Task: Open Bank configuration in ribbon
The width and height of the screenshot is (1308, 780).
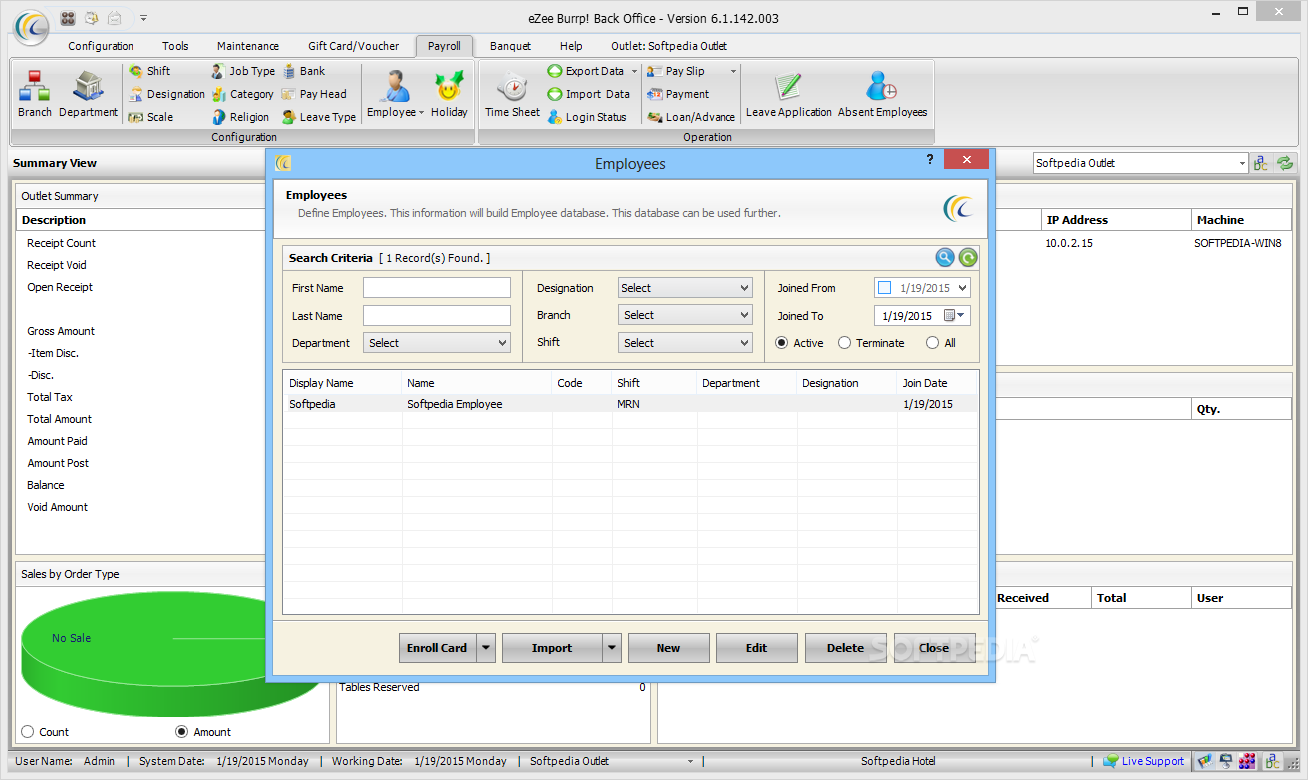Action: (303, 71)
